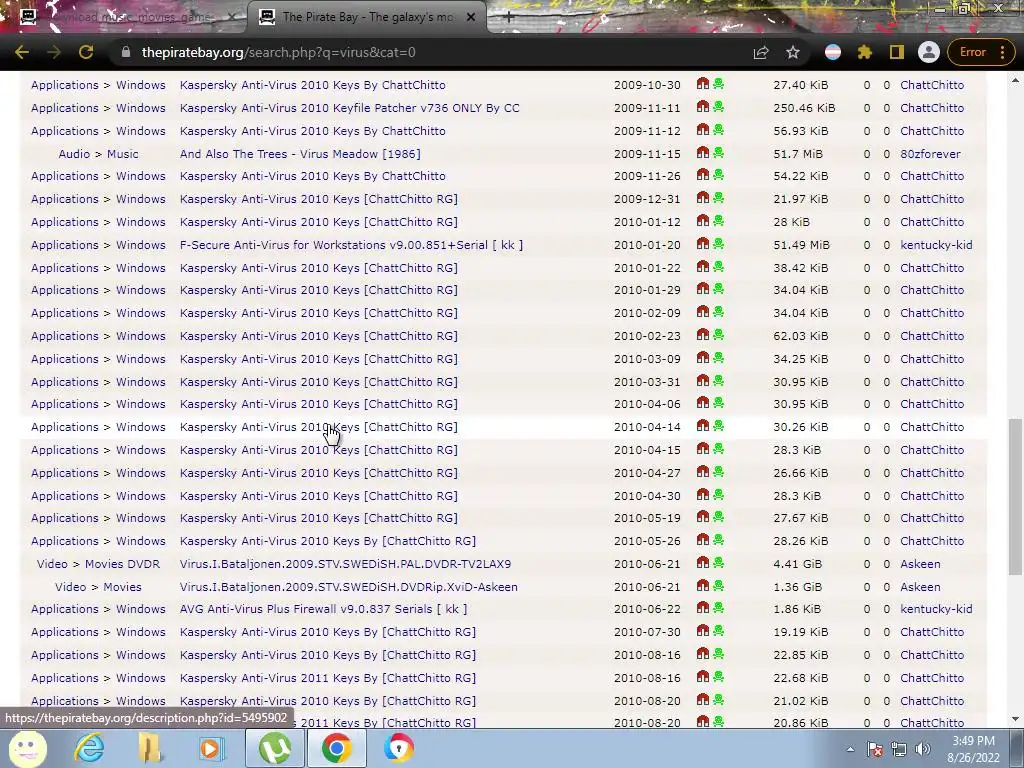This screenshot has width=1024, height=768.
Task: Click magnet icon for AVG Anti-Virus row
Action: coord(703,608)
